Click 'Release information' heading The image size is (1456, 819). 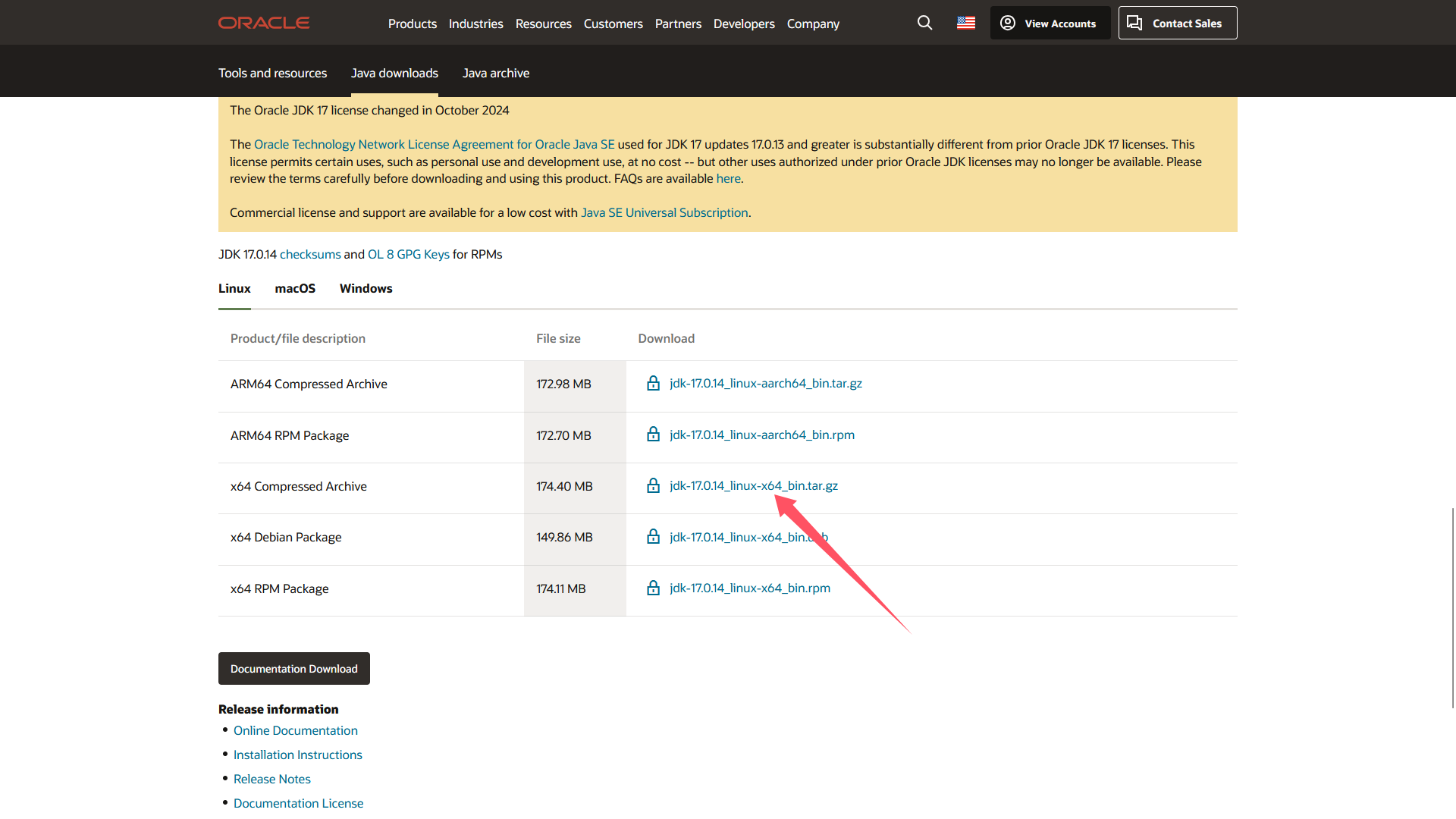tap(278, 709)
